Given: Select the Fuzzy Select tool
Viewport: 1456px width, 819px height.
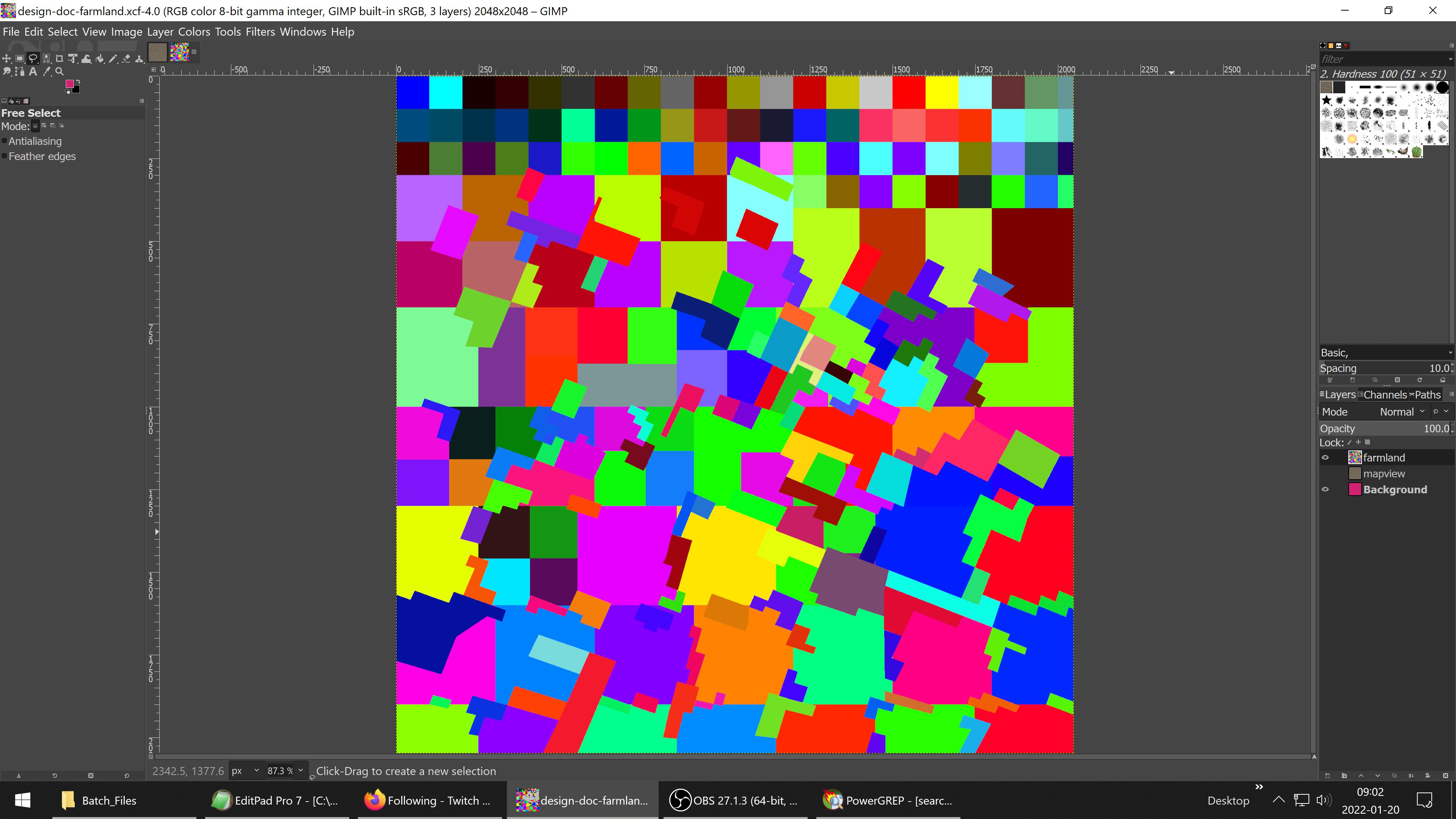Looking at the screenshot, I should tap(46, 58).
